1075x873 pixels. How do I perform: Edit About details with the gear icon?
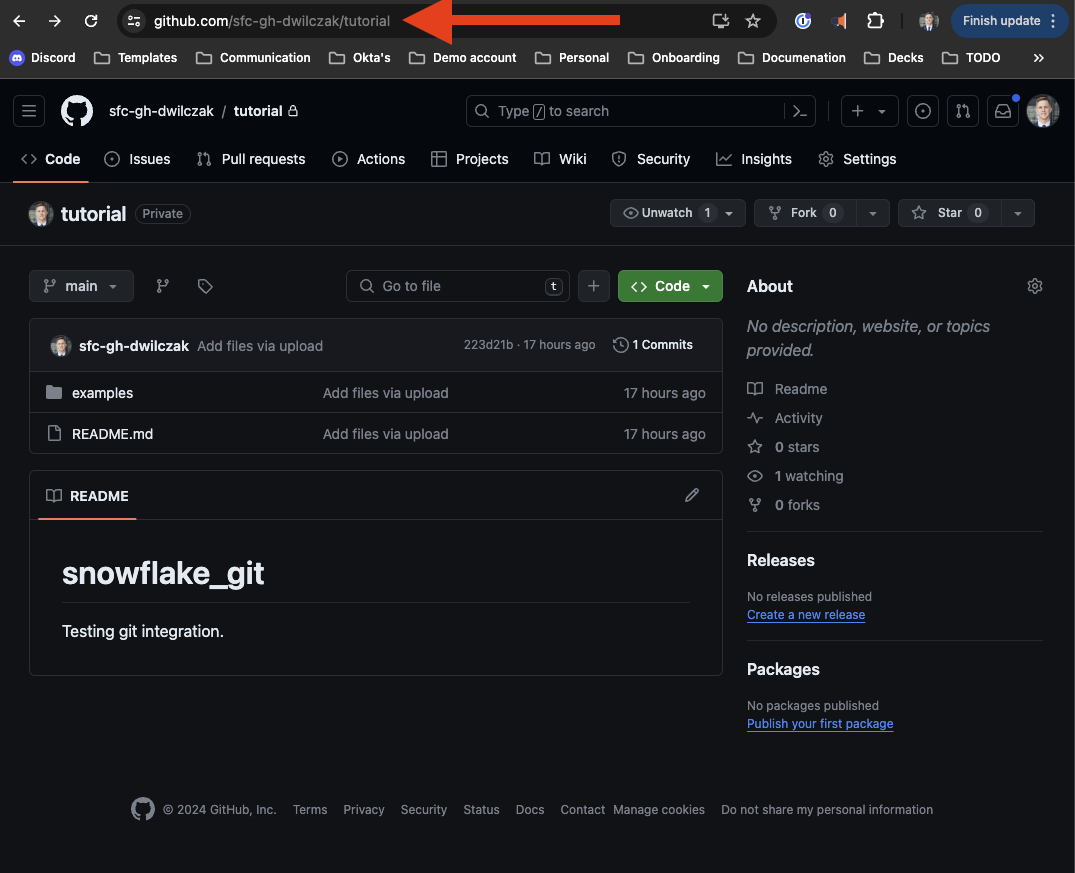tap(1035, 286)
